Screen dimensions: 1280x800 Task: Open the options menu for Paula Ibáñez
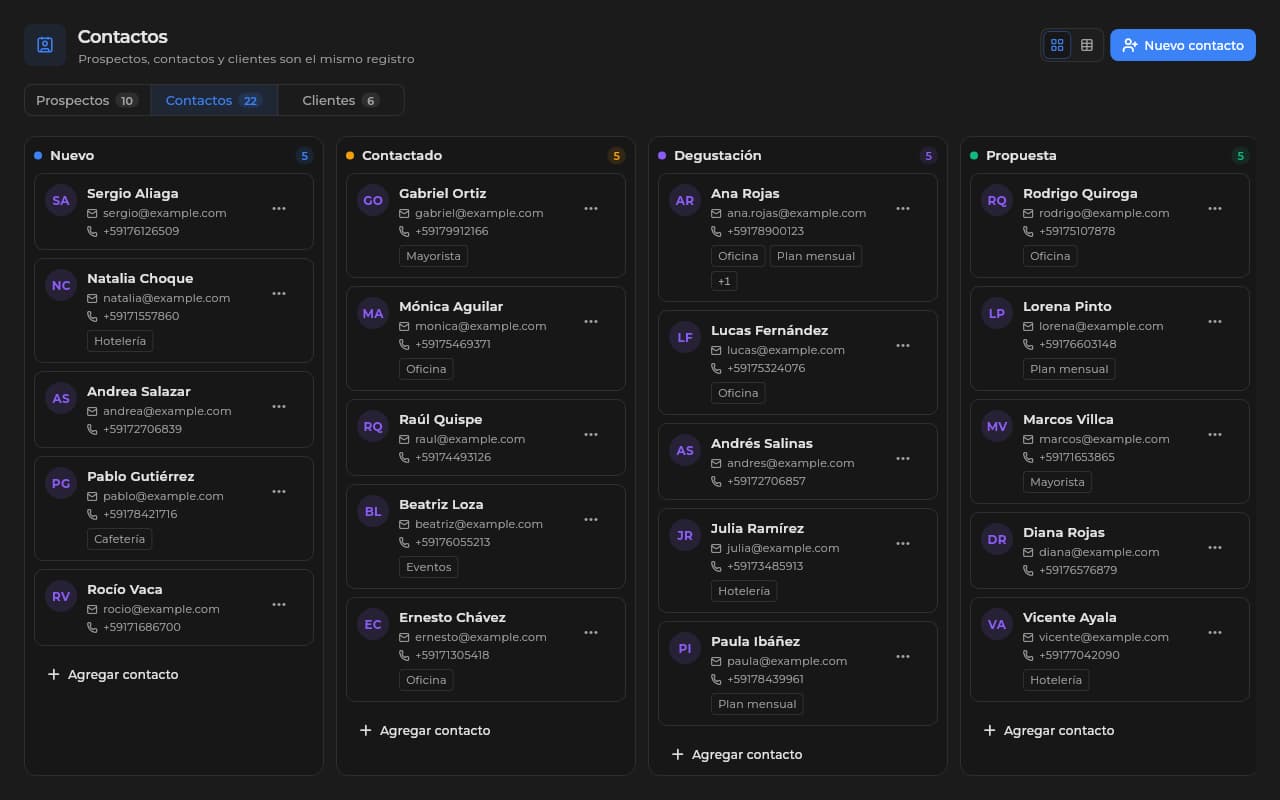point(903,656)
